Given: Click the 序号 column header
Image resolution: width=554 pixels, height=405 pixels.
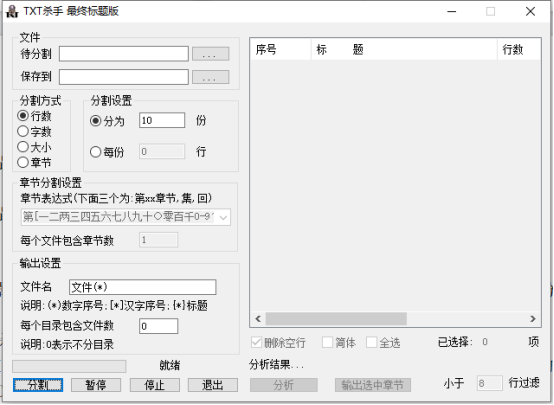Looking at the screenshot, I should tap(281, 49).
